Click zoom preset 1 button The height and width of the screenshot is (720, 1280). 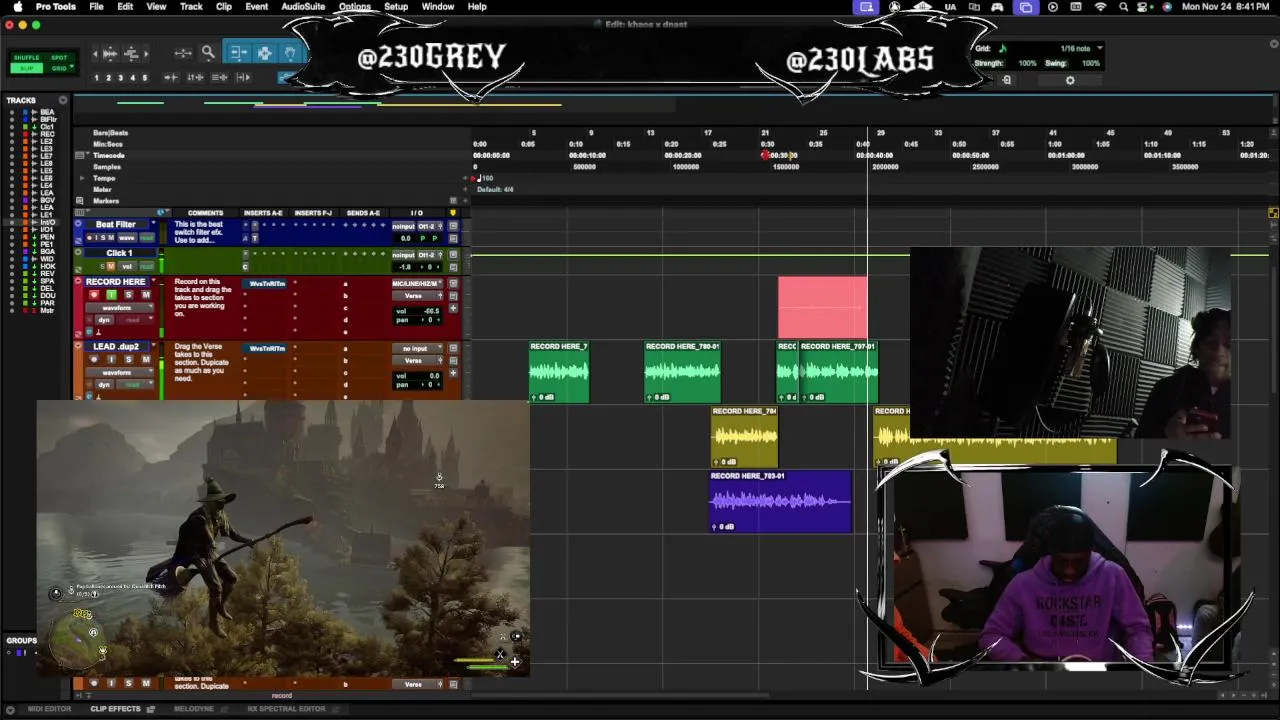click(96, 77)
